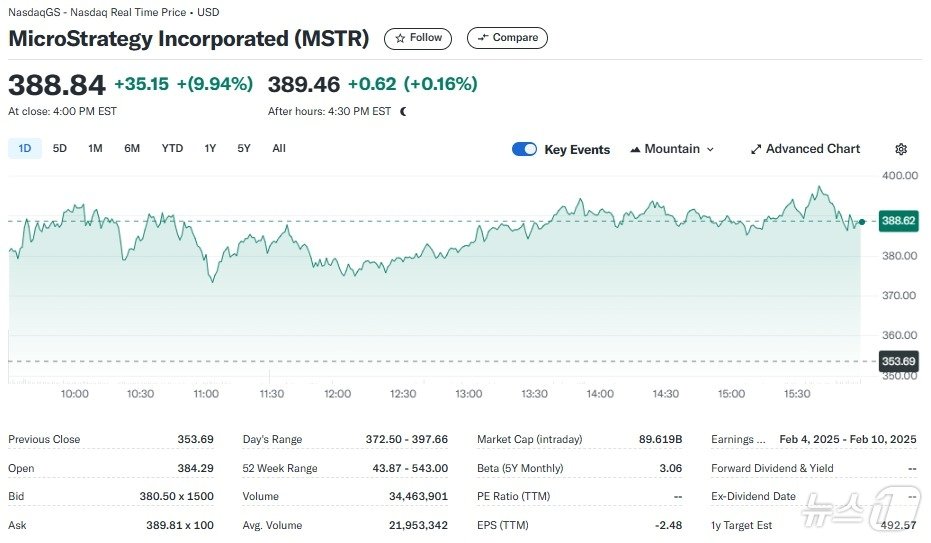Select the 1Y range tab
This screenshot has height=543, width=931.
point(210,148)
